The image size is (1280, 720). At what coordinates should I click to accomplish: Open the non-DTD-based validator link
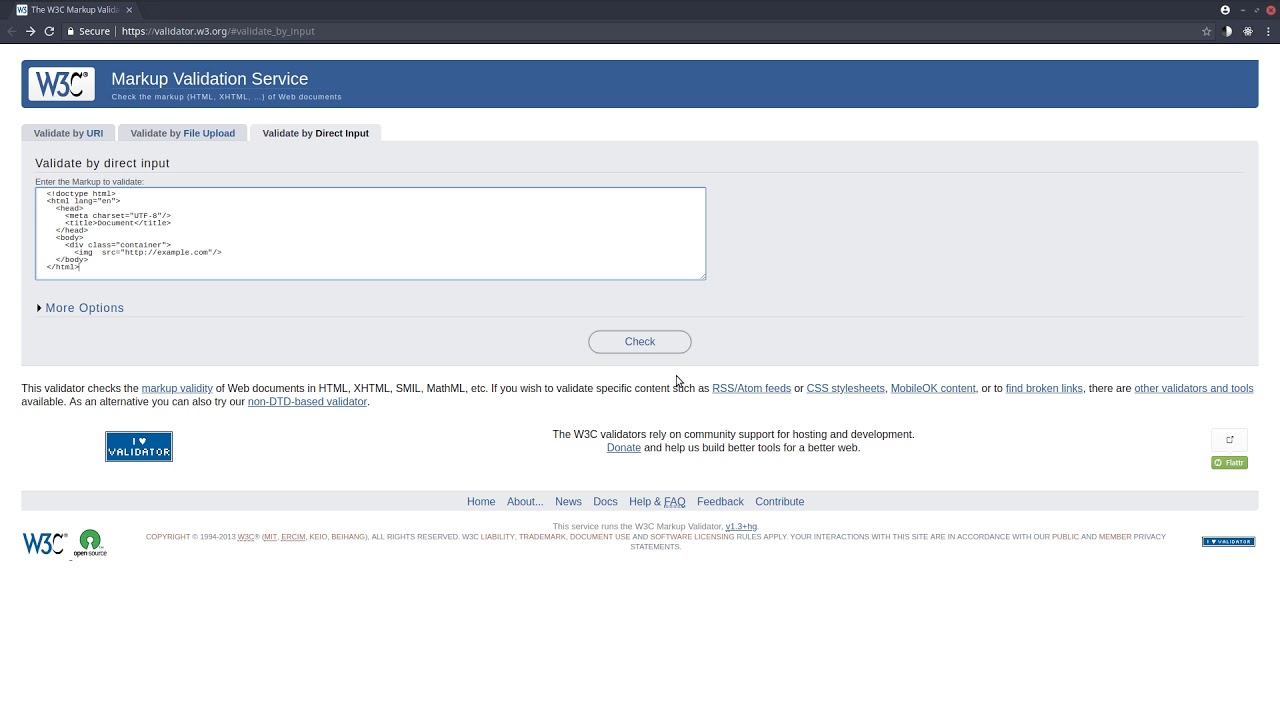tap(307, 402)
